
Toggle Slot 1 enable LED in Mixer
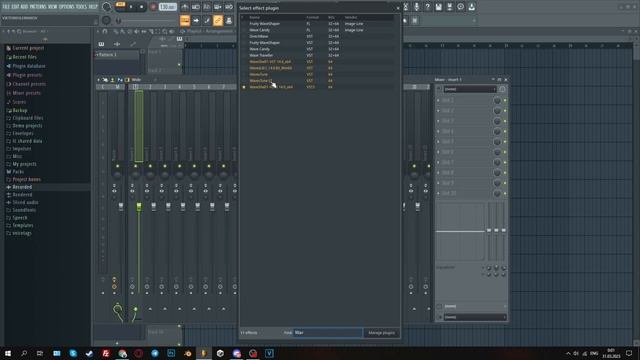(x=505, y=100)
